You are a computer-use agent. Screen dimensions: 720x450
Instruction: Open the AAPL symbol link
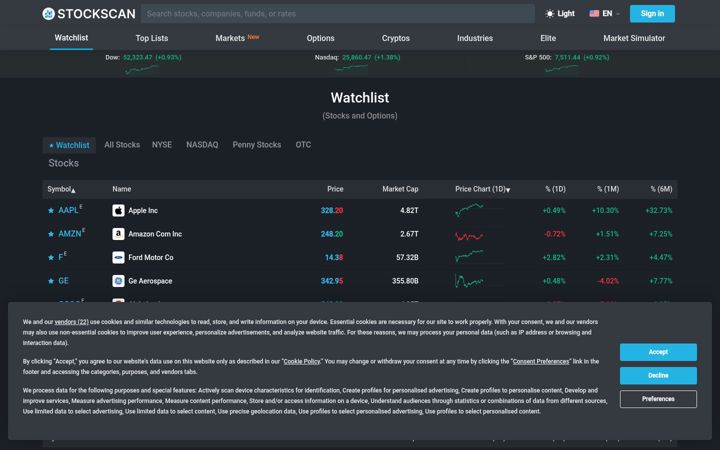click(x=68, y=210)
